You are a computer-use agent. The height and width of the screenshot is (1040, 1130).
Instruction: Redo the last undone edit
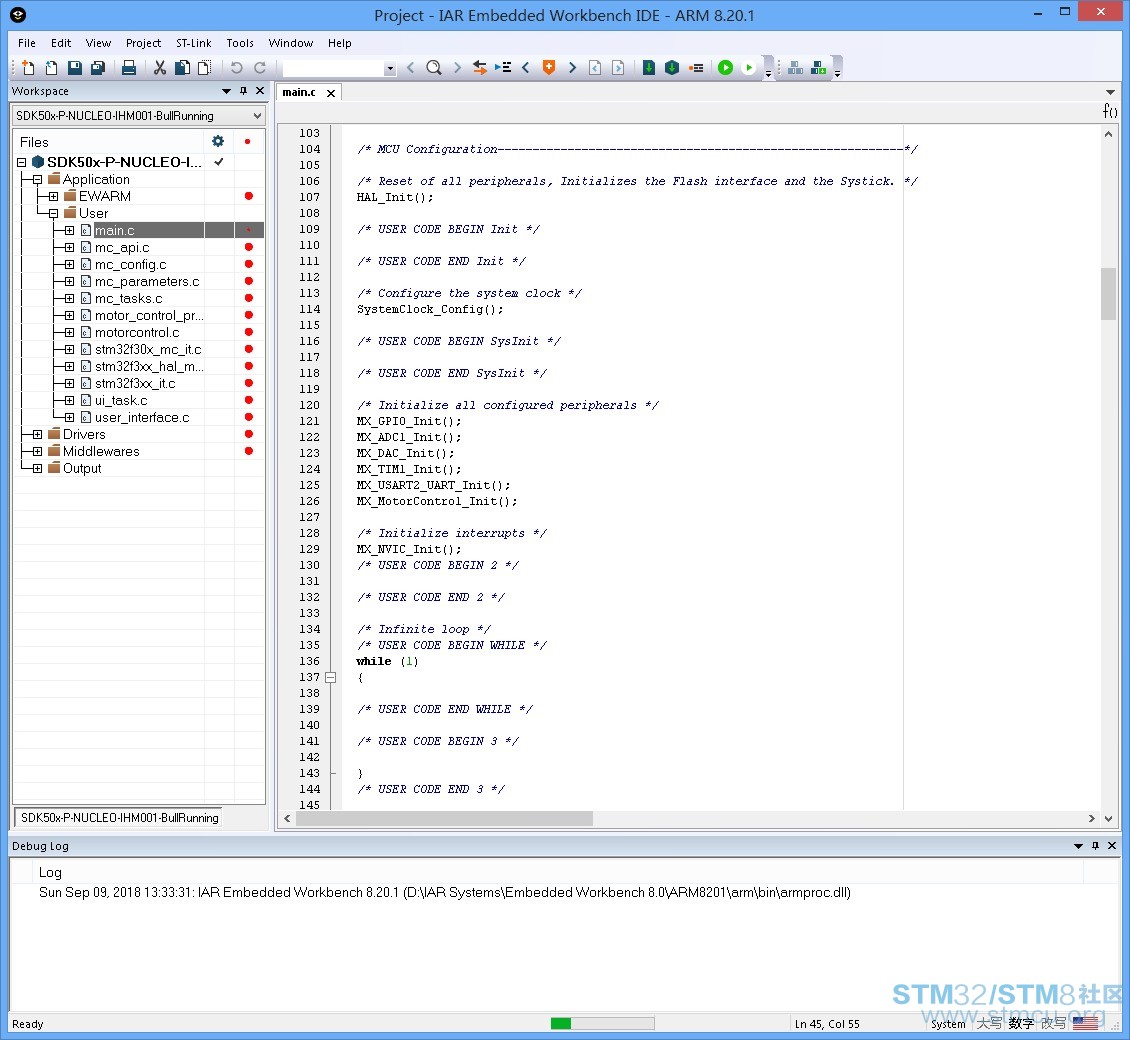[260, 68]
